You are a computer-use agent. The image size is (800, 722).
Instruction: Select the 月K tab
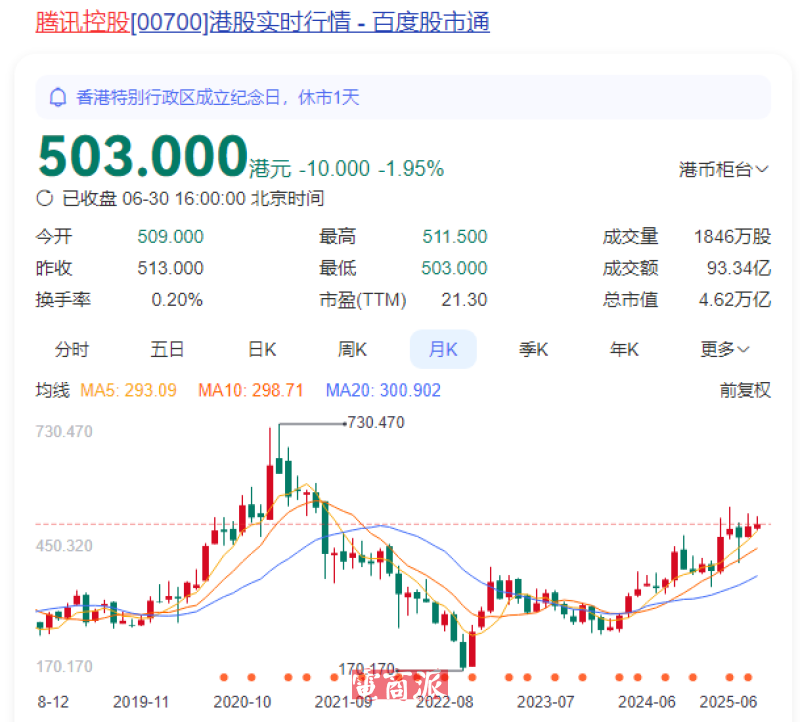pyautogui.click(x=443, y=350)
